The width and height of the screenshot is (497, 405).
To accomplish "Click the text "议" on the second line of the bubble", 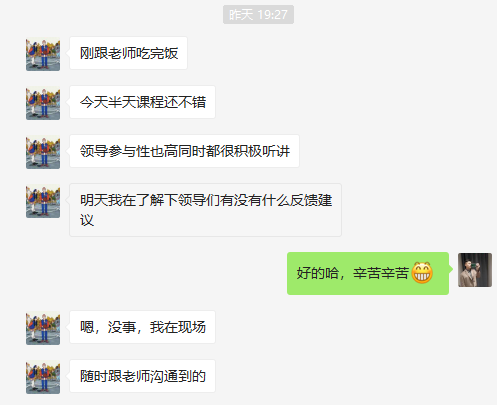I will (x=87, y=220).
